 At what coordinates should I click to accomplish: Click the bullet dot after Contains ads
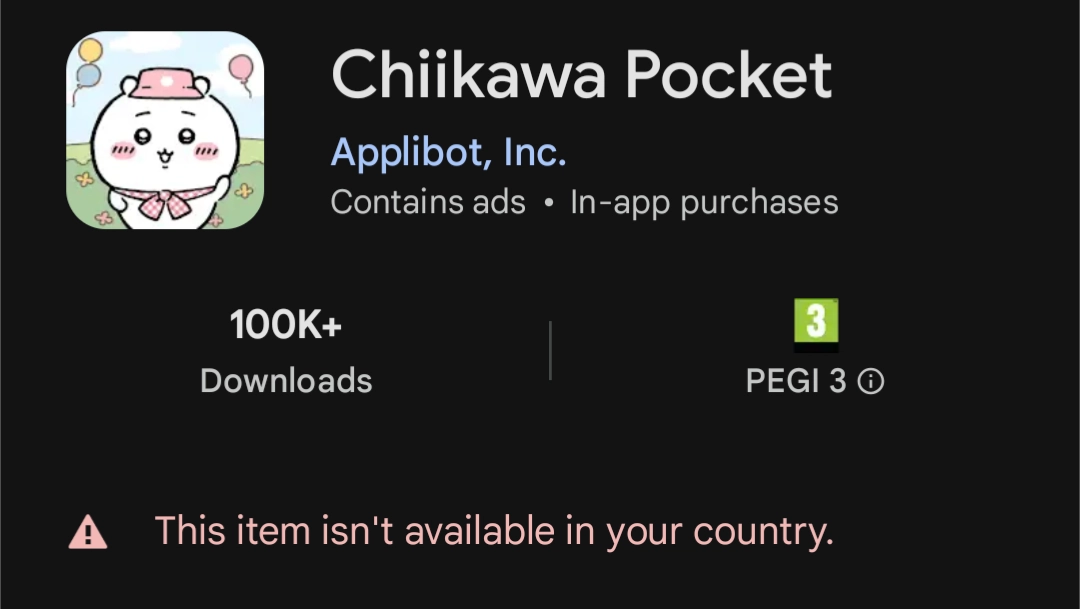click(x=548, y=203)
